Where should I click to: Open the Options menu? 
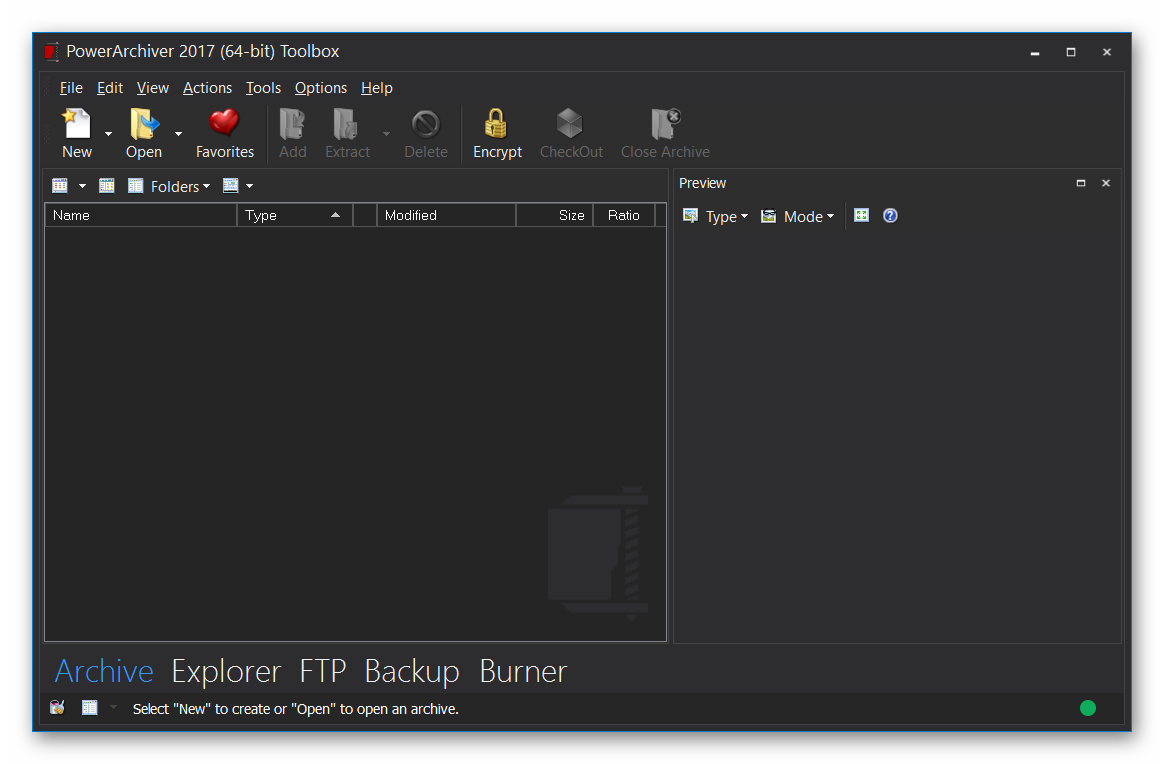(321, 88)
